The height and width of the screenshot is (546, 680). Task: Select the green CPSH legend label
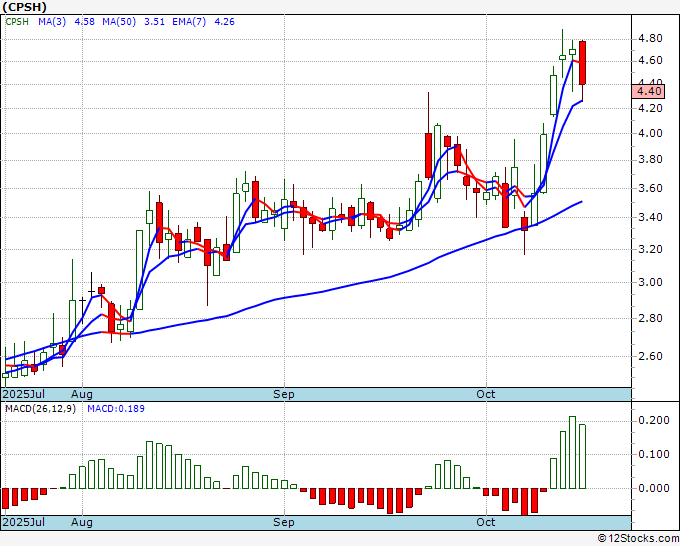tap(17, 22)
